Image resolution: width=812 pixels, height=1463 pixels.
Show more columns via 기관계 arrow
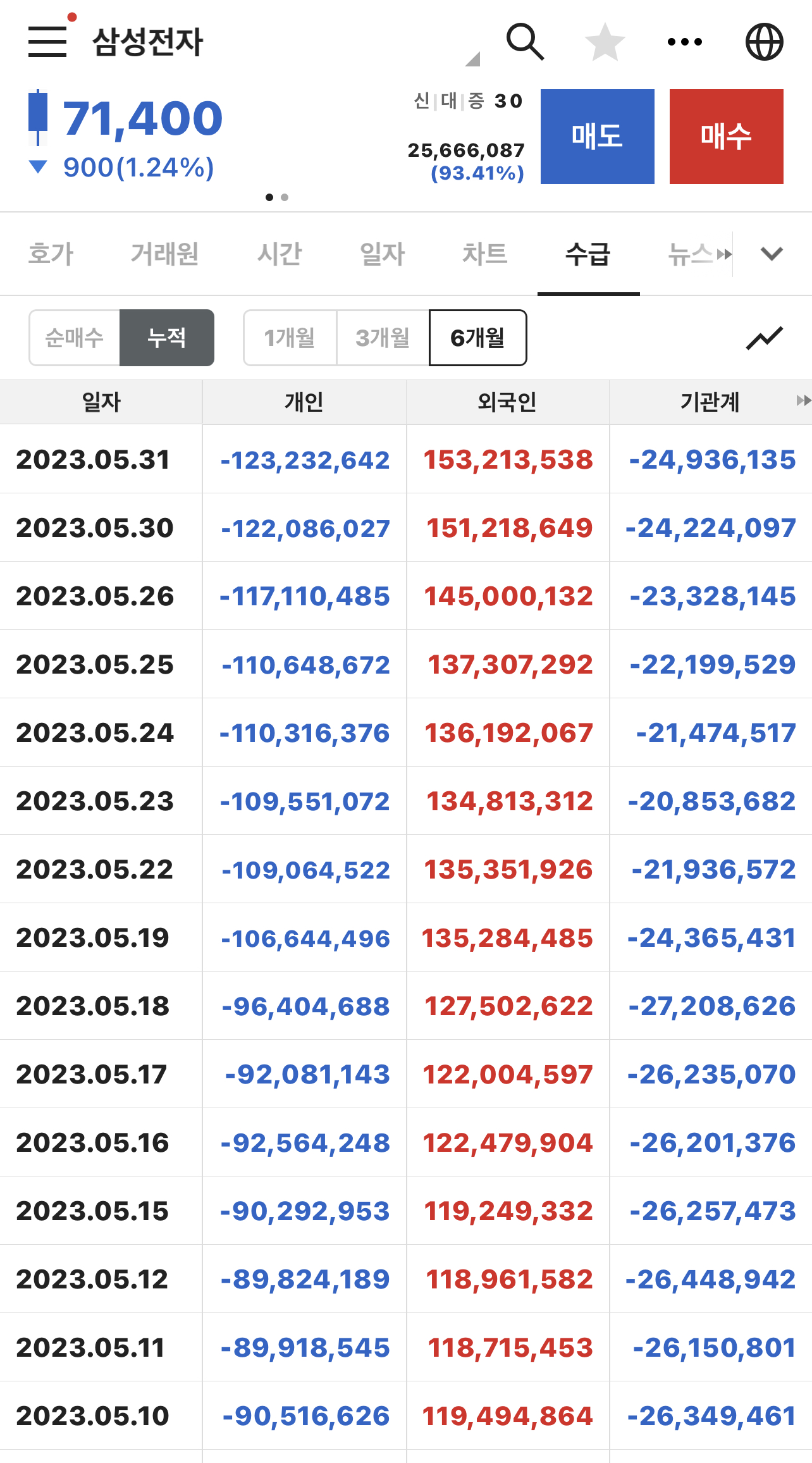coord(803,401)
